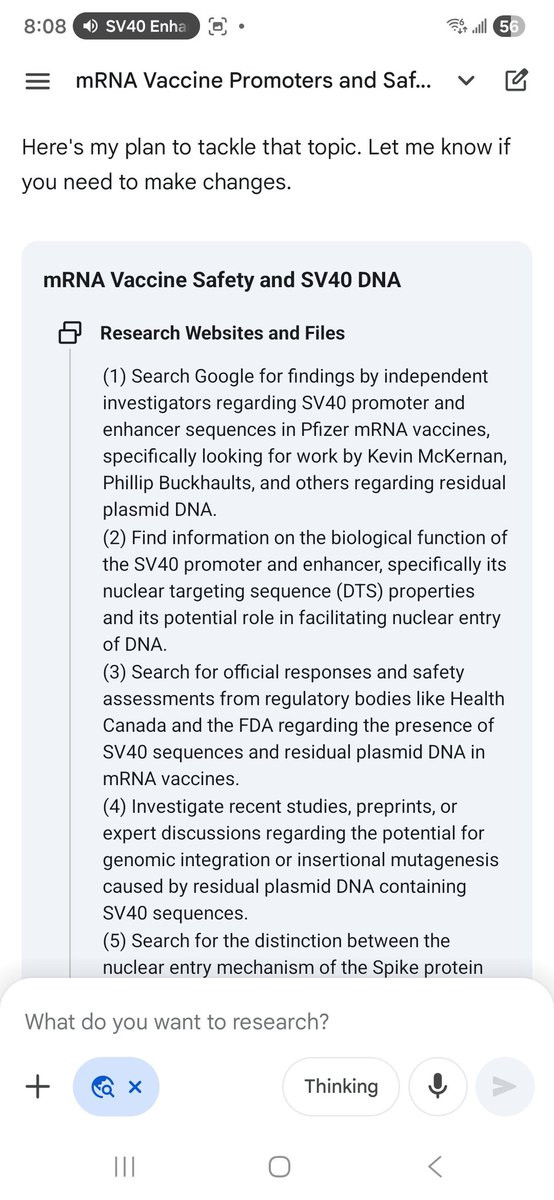Open the Thinking model selector
The height and width of the screenshot is (1200, 554).
(341, 1086)
